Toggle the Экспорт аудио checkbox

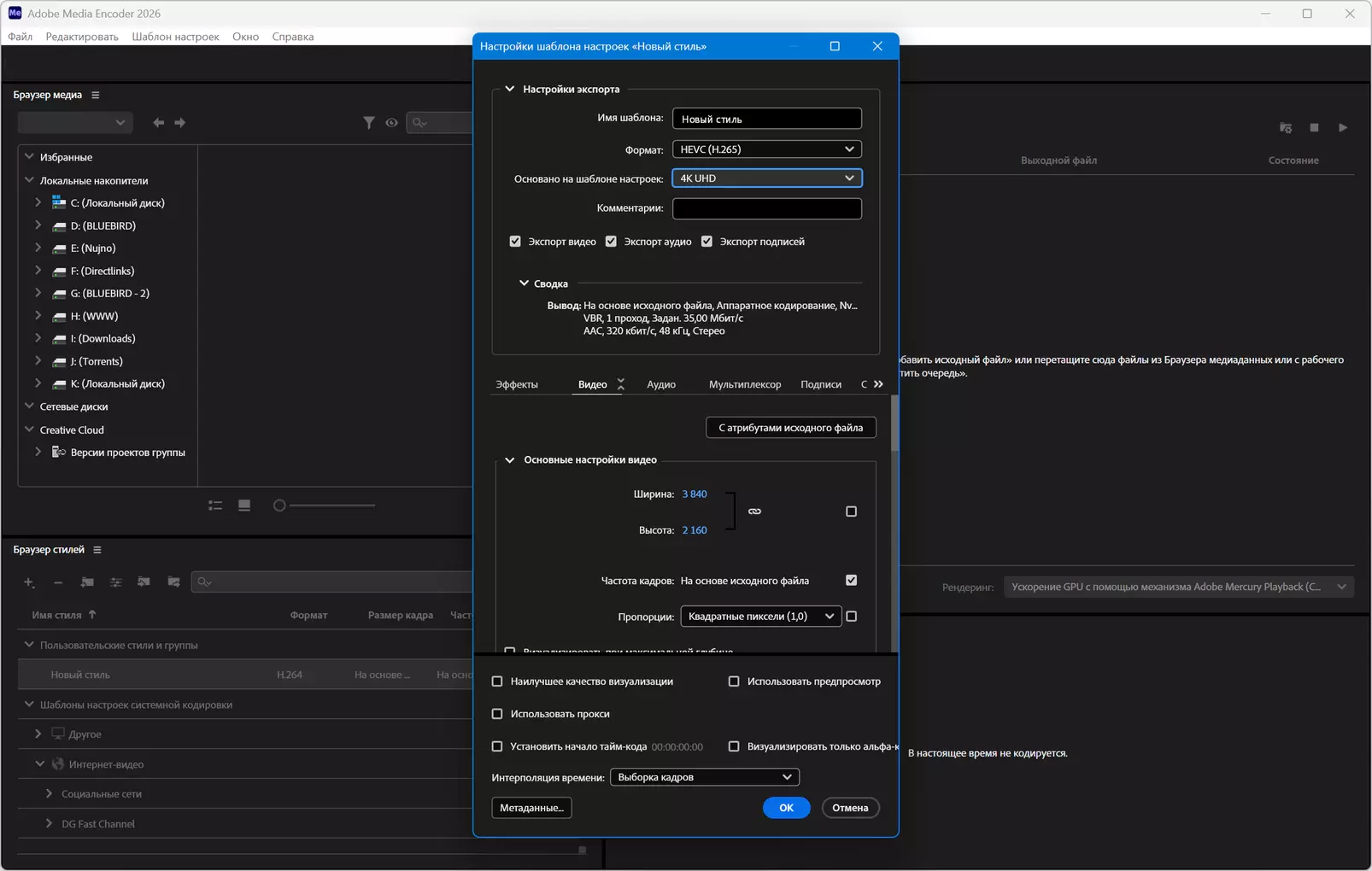(611, 242)
